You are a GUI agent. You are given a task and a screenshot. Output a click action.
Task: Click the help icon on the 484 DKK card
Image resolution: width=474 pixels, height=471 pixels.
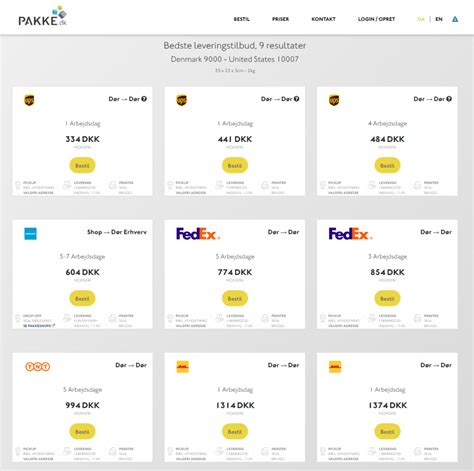(x=449, y=99)
